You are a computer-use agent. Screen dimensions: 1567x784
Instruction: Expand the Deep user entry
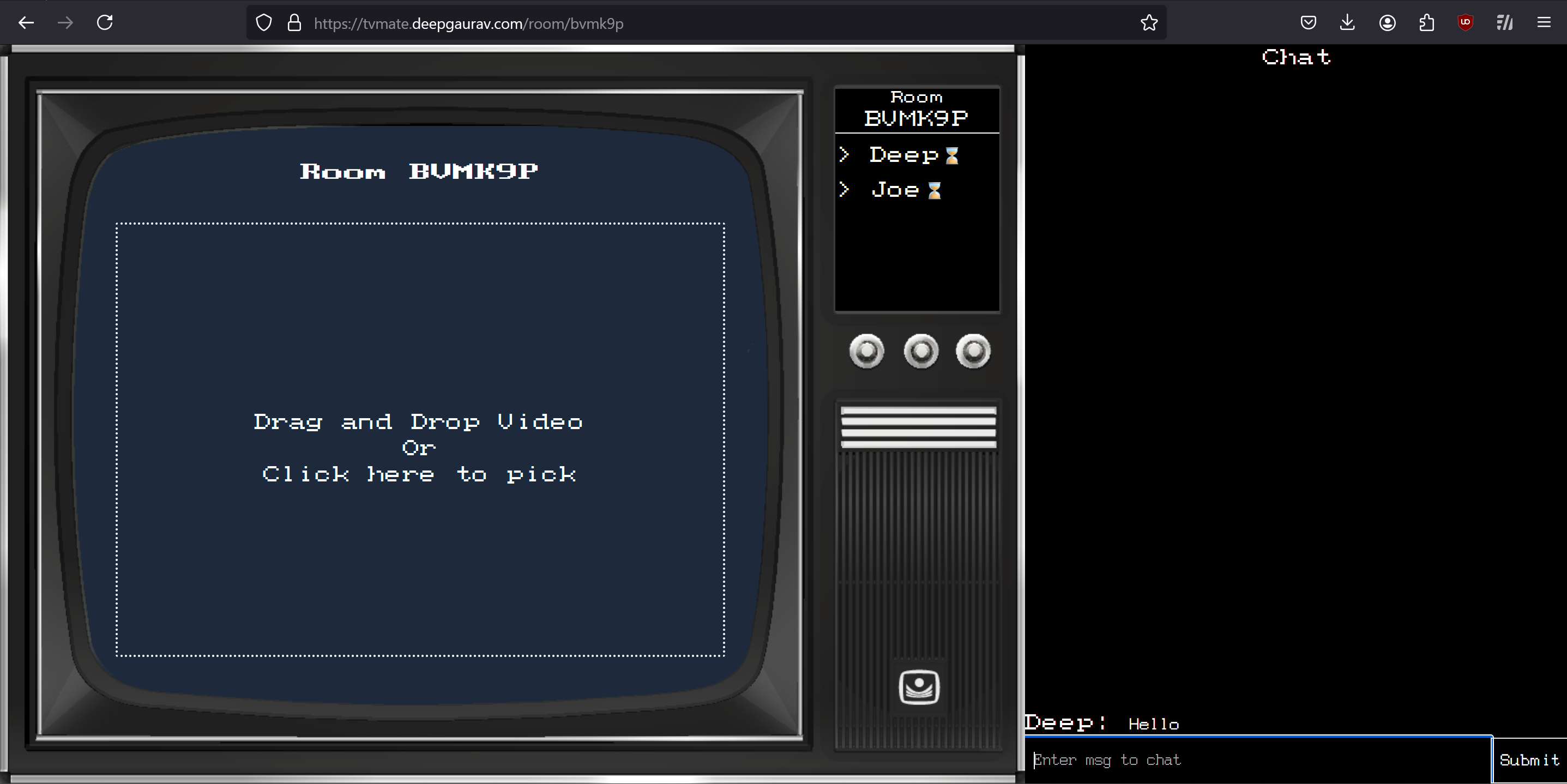[x=845, y=155]
